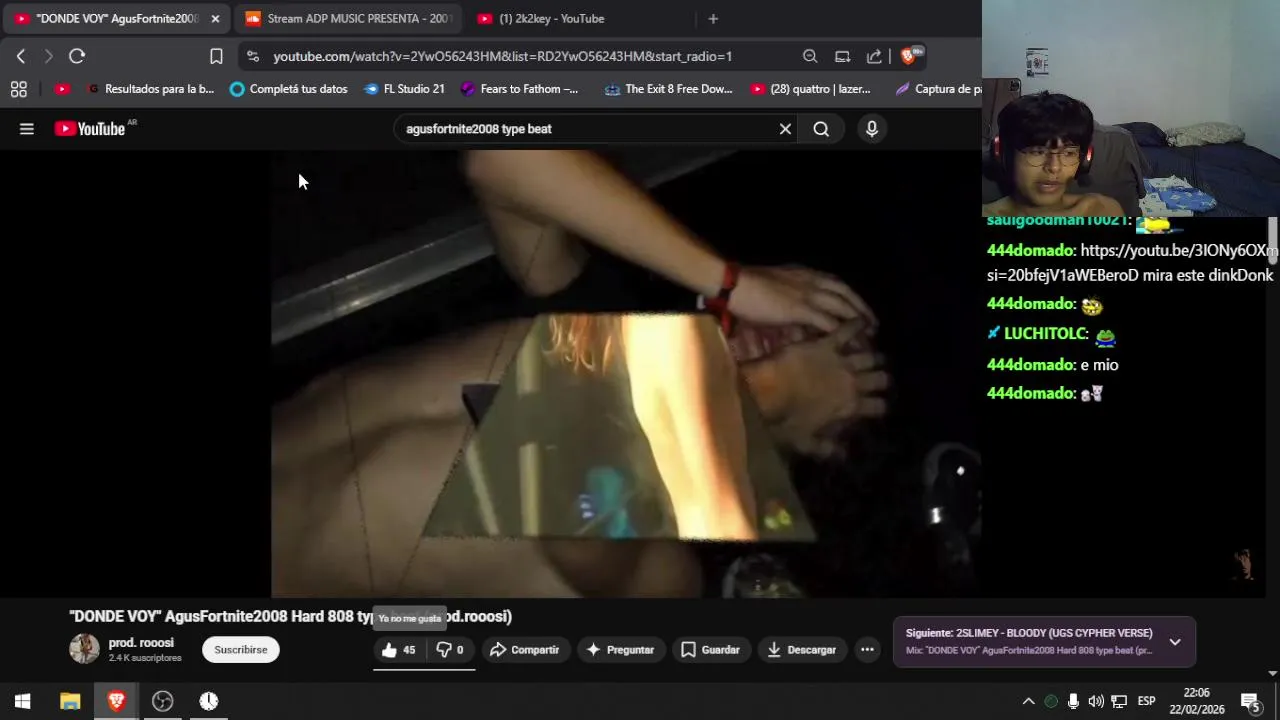Click the green status icon in system tray
This screenshot has height=720, width=1280.
[1051, 701]
